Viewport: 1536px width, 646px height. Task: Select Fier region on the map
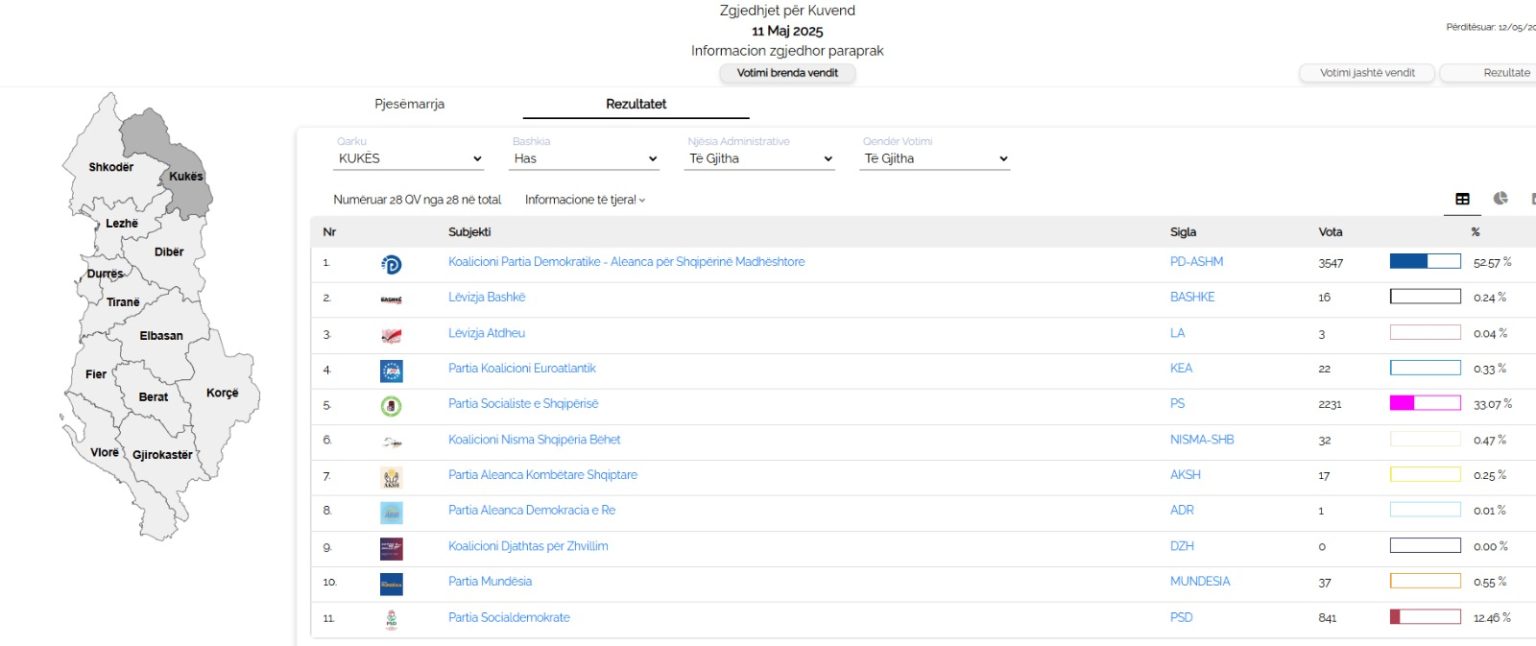pos(96,375)
